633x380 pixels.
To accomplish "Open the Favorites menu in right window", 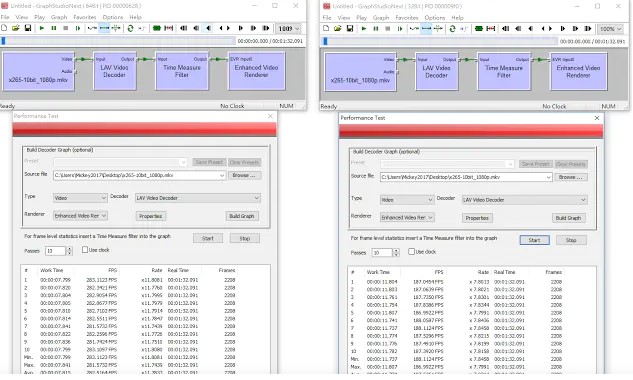I will point(407,18).
